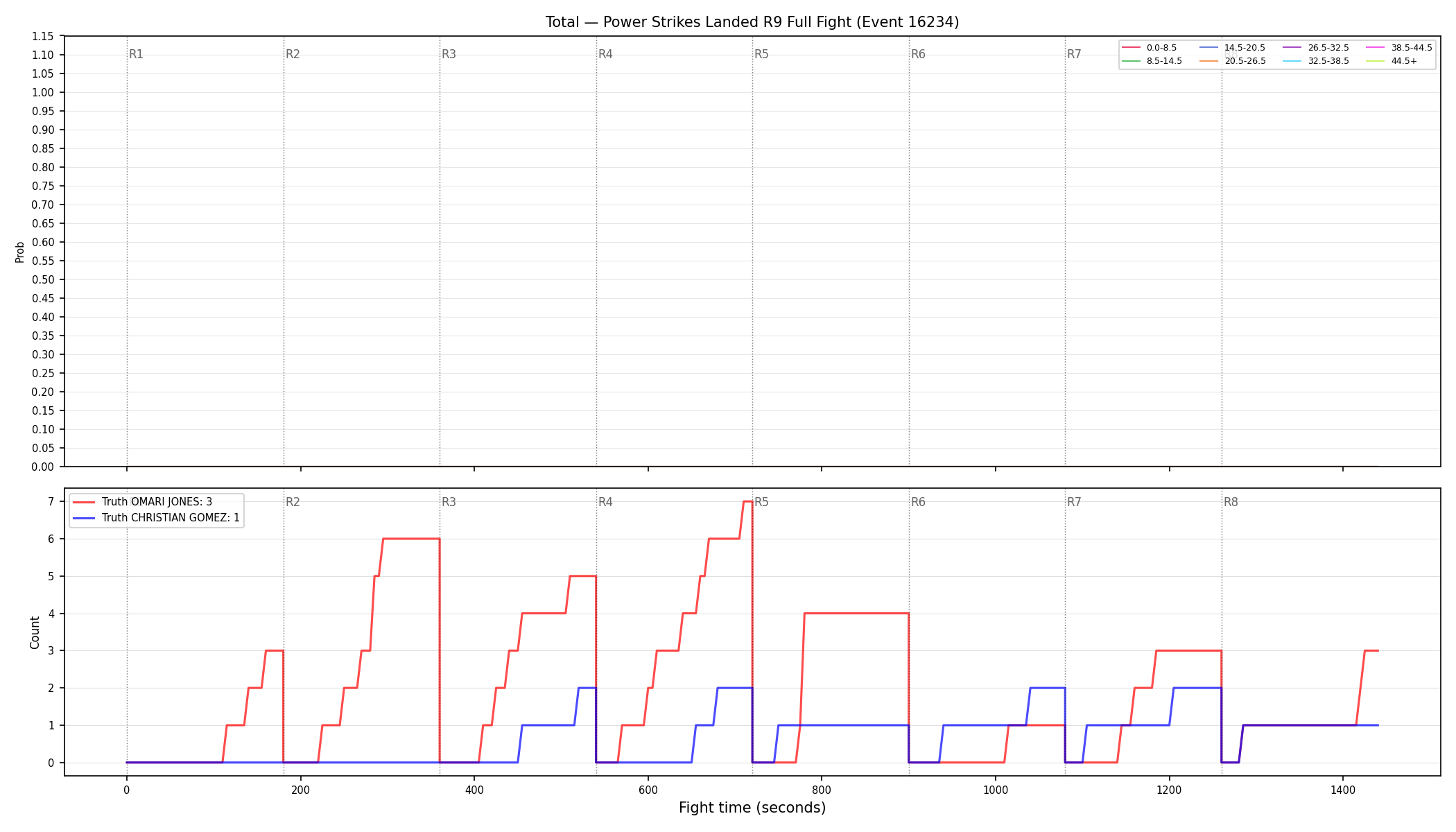This screenshot has width=1456, height=832.
Task: Click the R7 round label in Prob plot
Action: tap(1075, 54)
